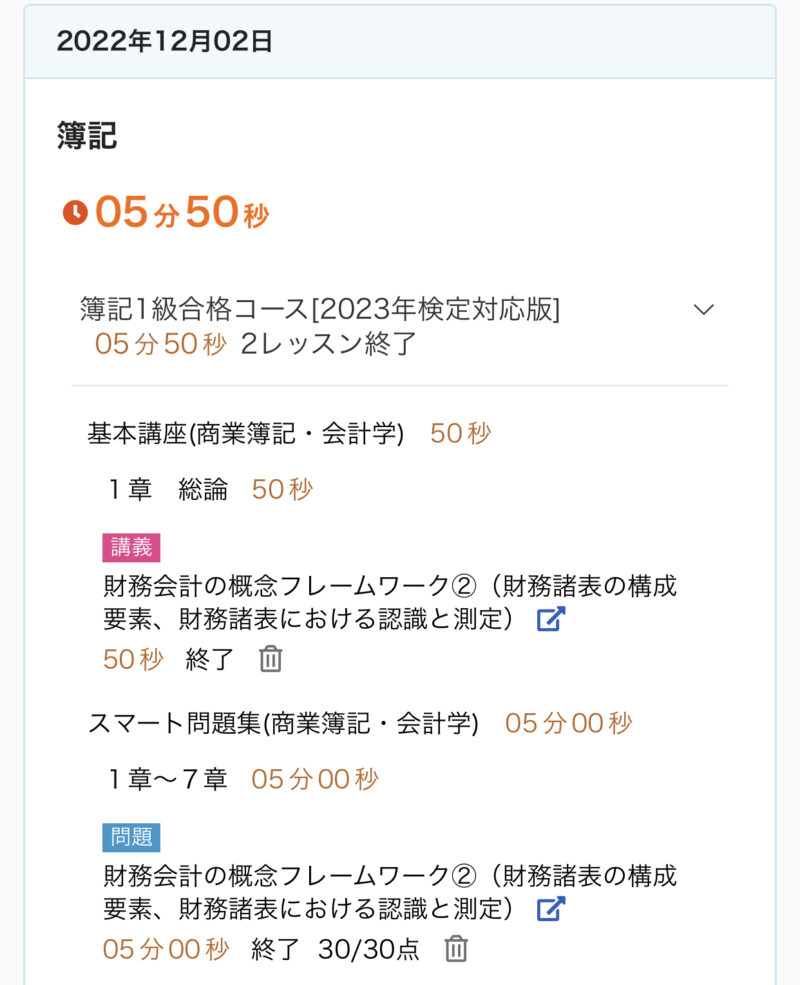The width and height of the screenshot is (800, 985).
Task: Click the orange clock icon beside total time
Action: click(75, 213)
